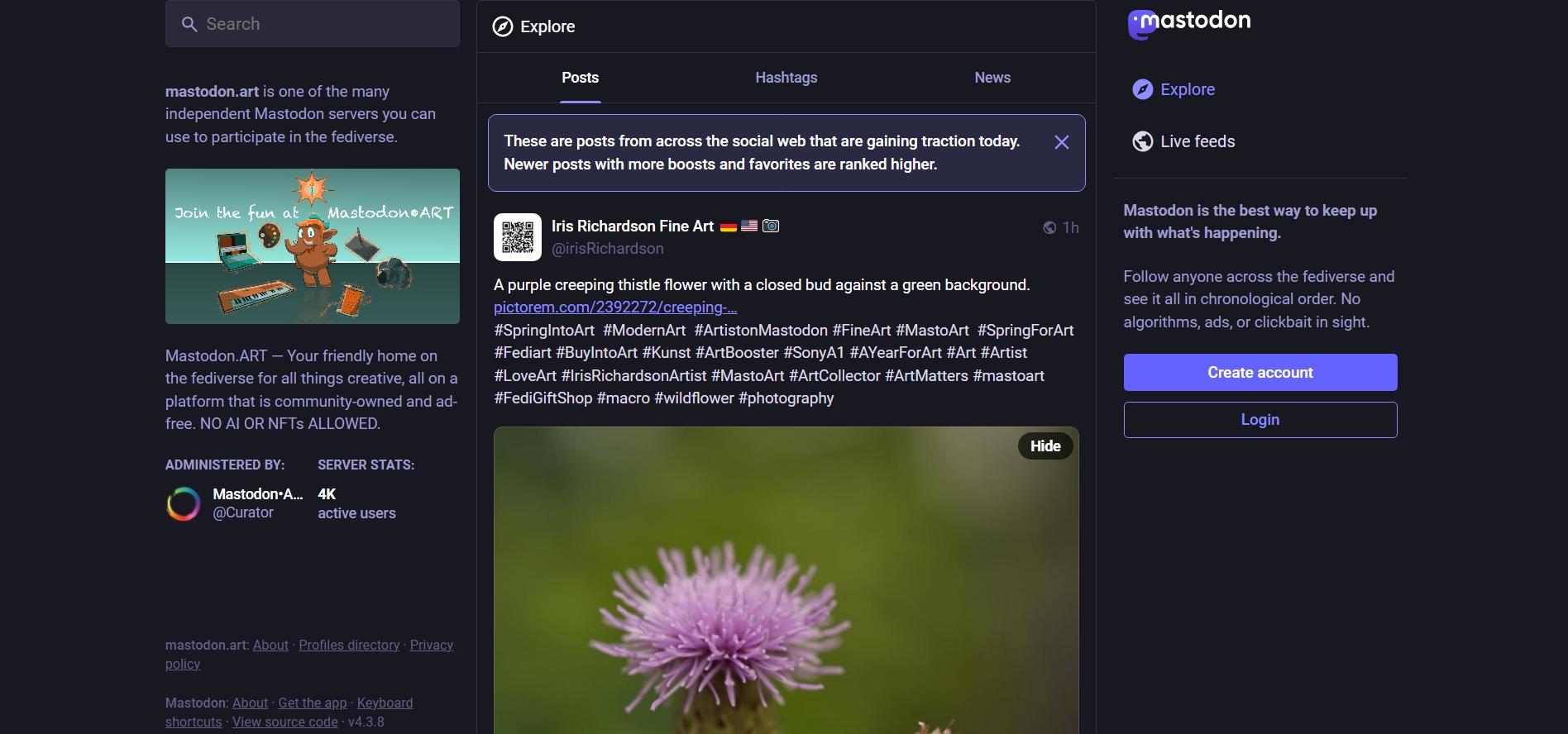
Task: Click the Mastodon logo
Action: coord(1188,23)
